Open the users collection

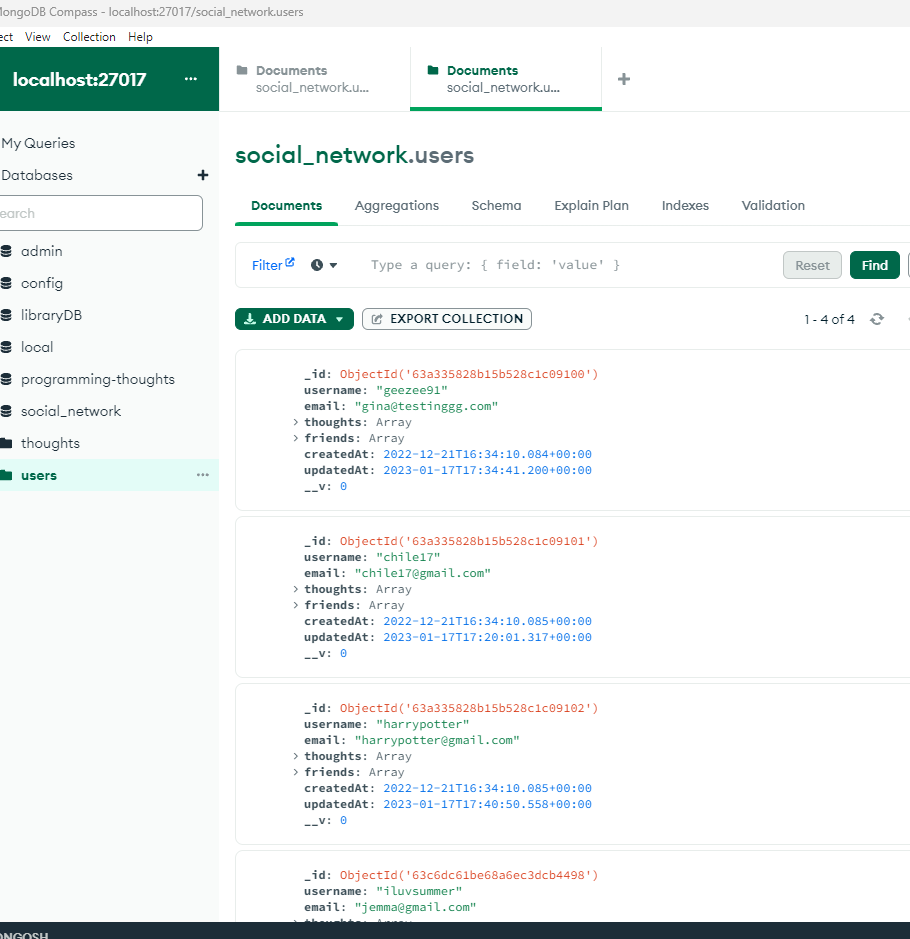click(39, 475)
